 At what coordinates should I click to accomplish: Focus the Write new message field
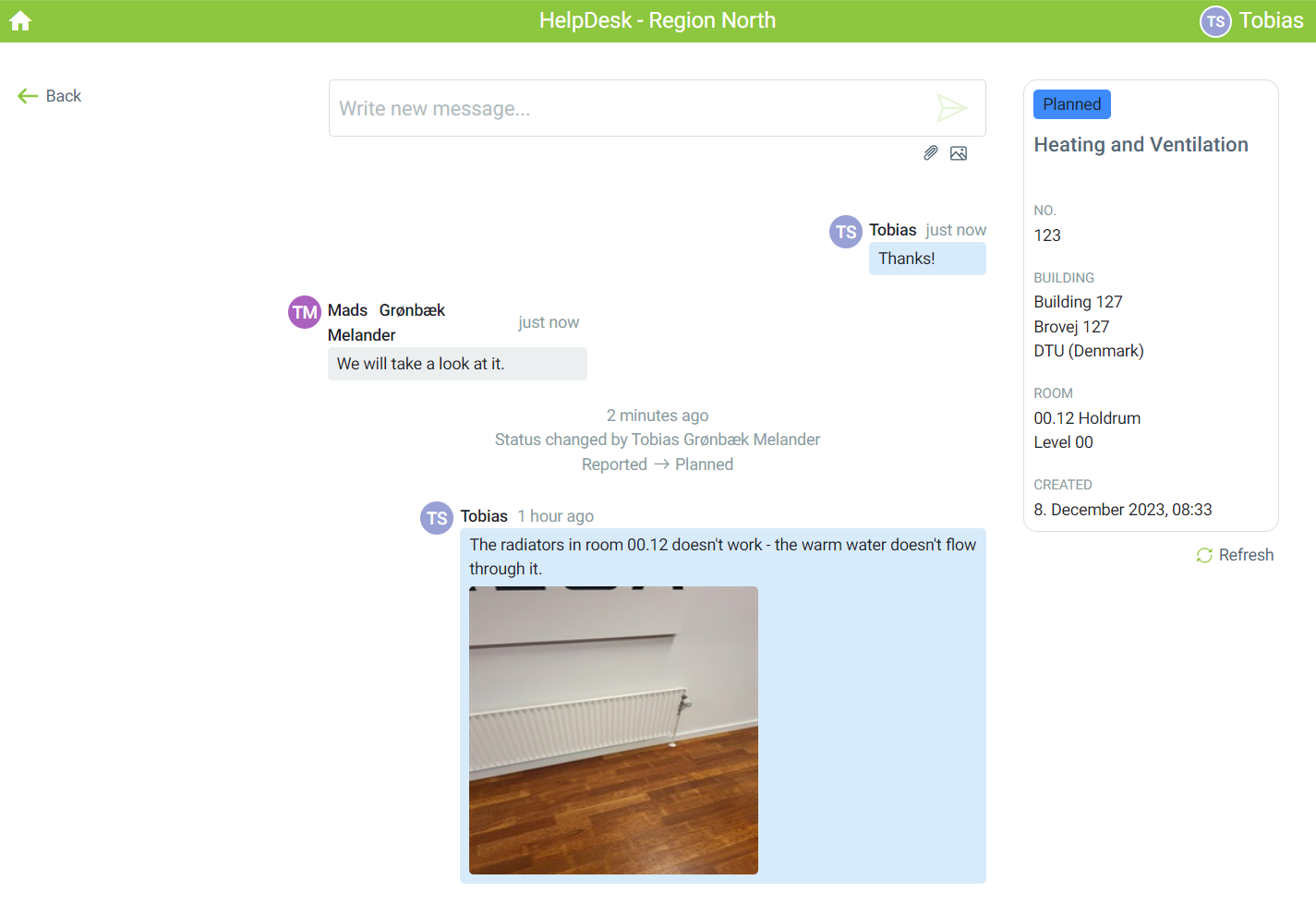628,109
